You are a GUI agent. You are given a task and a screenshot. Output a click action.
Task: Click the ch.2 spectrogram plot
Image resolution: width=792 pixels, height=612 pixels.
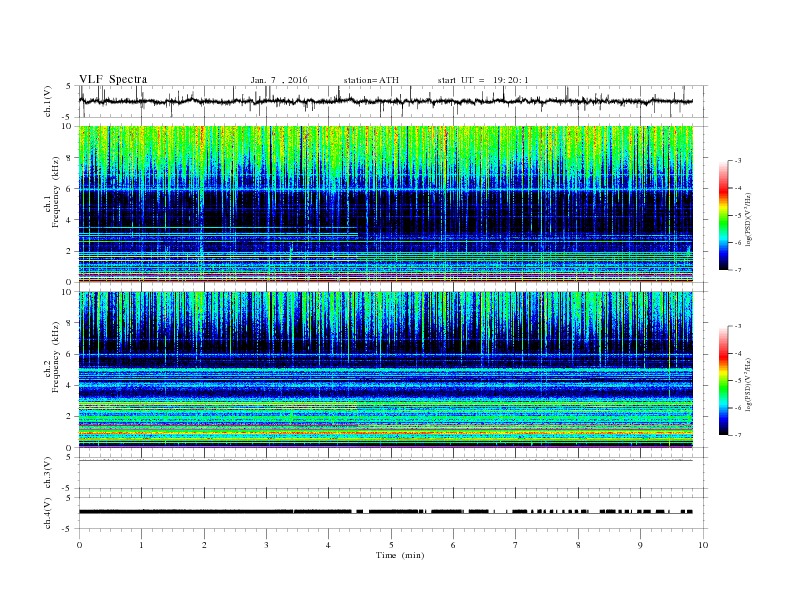pos(386,369)
